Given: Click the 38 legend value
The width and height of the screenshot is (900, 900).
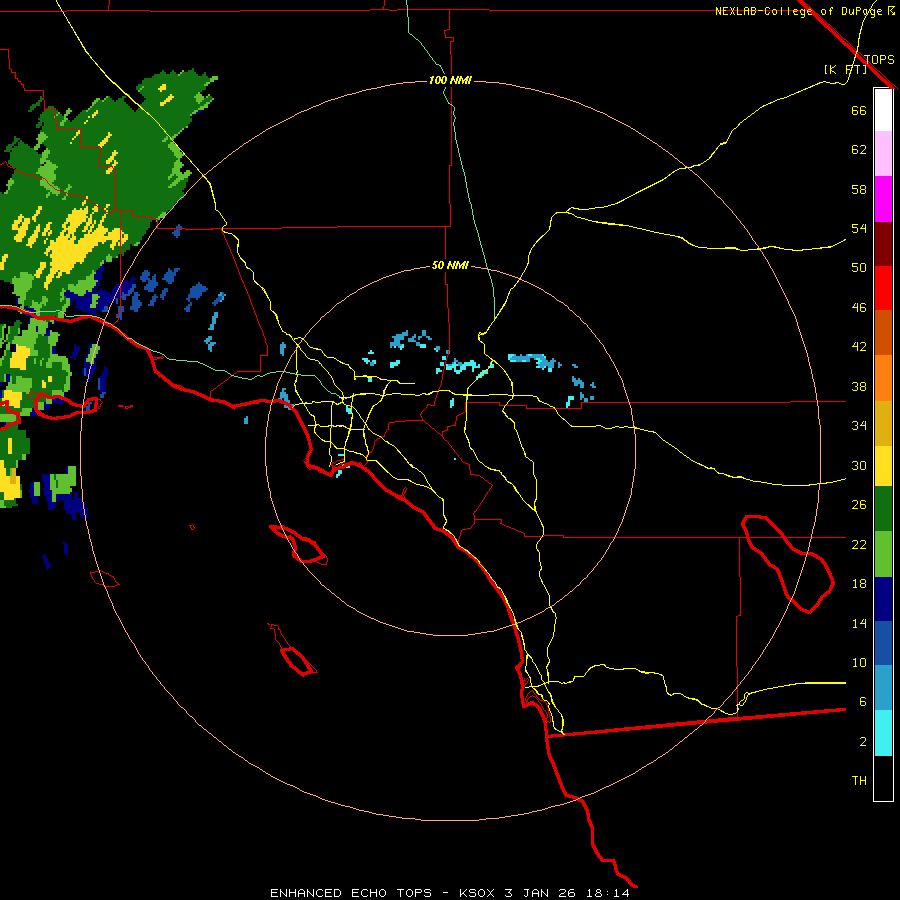Looking at the screenshot, I should tap(859, 386).
